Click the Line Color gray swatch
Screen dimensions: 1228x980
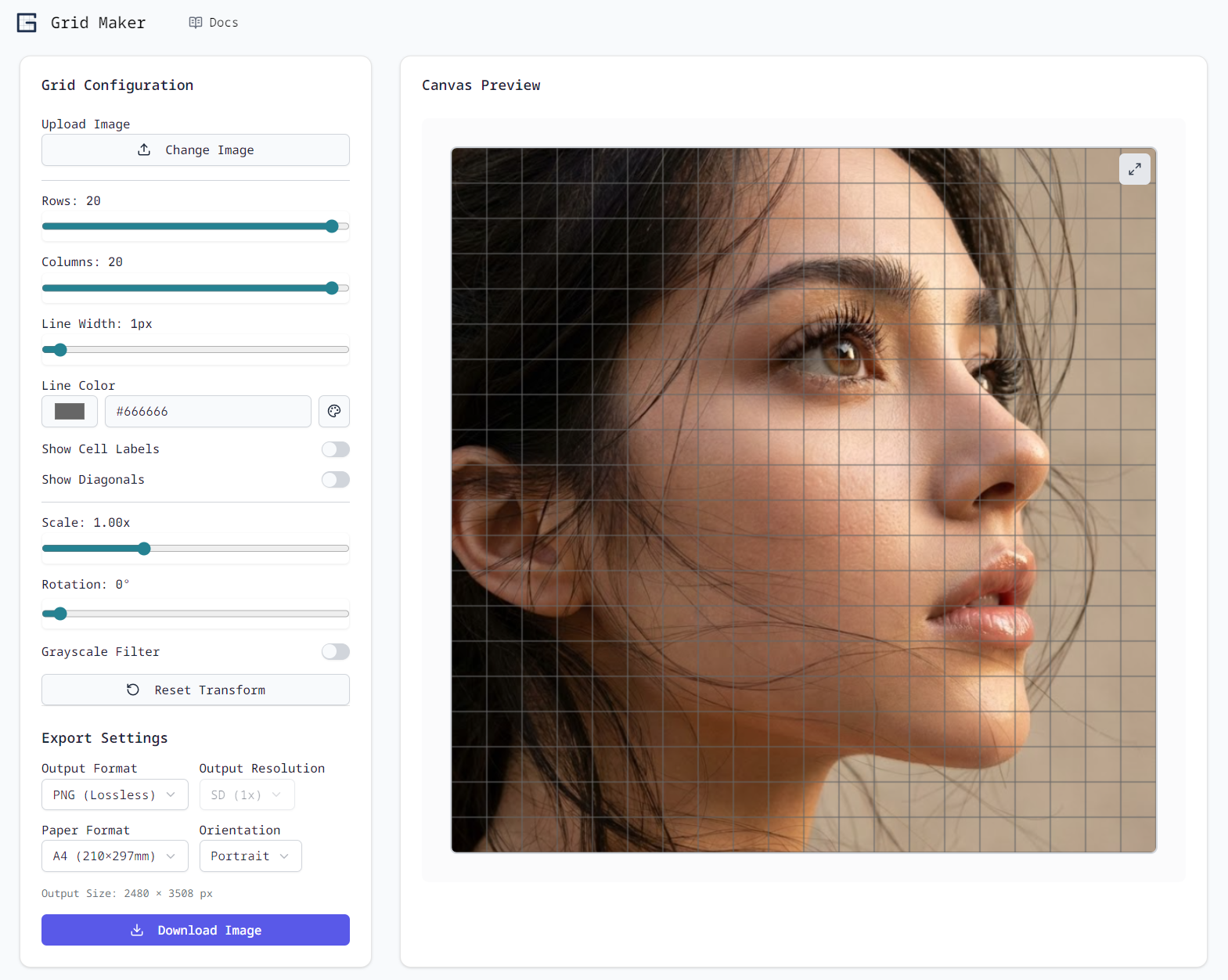(x=70, y=411)
